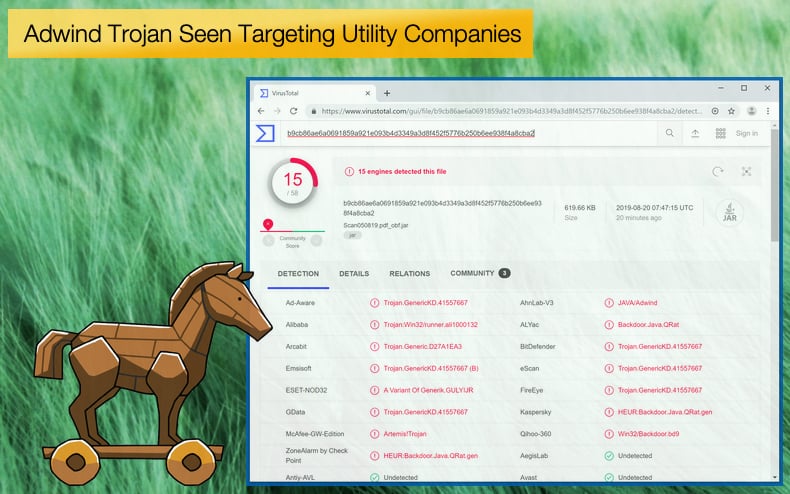Open Chrome three-dot menu

(x=768, y=111)
